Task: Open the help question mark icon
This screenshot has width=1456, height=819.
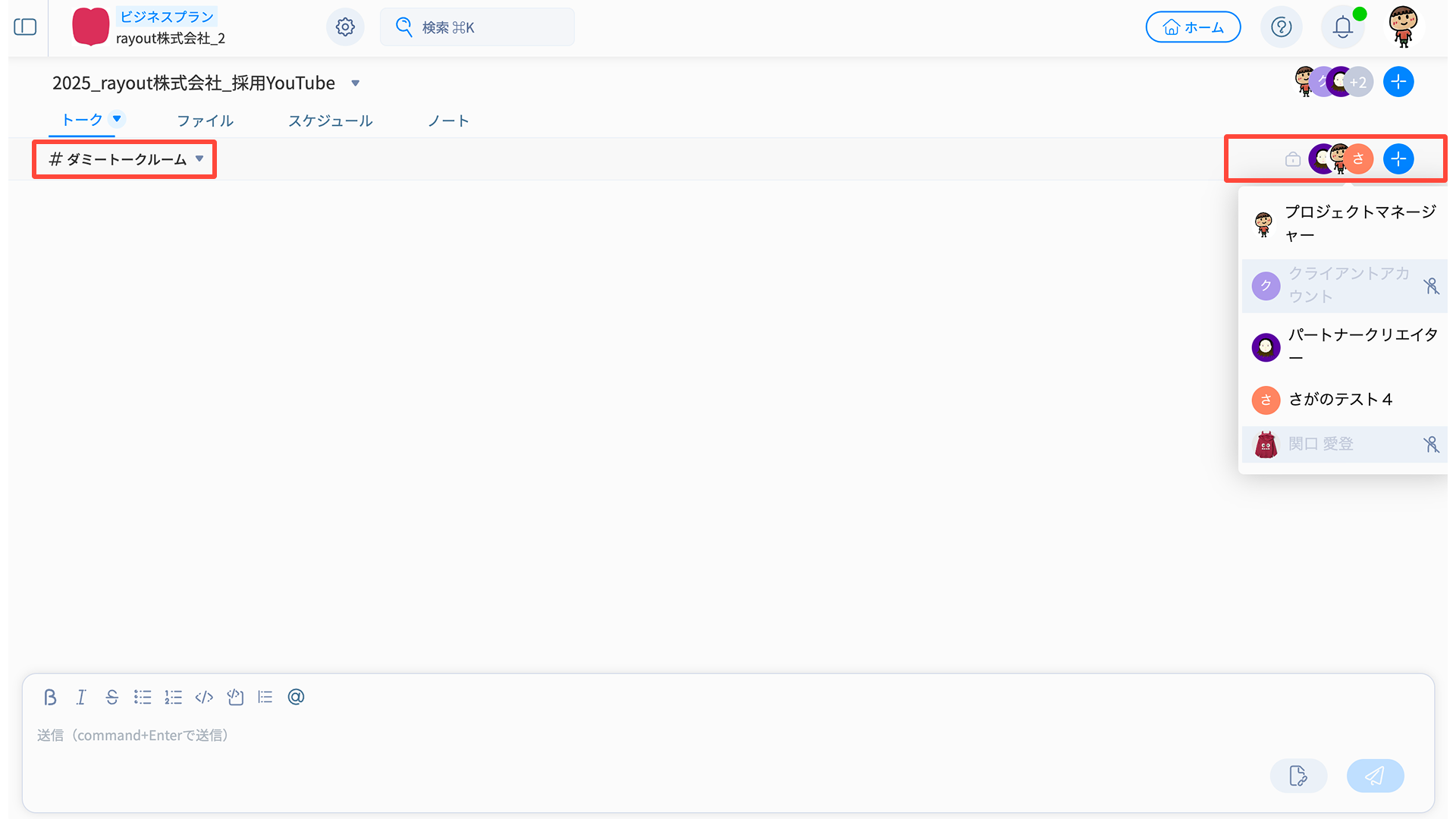Action: 1281,27
